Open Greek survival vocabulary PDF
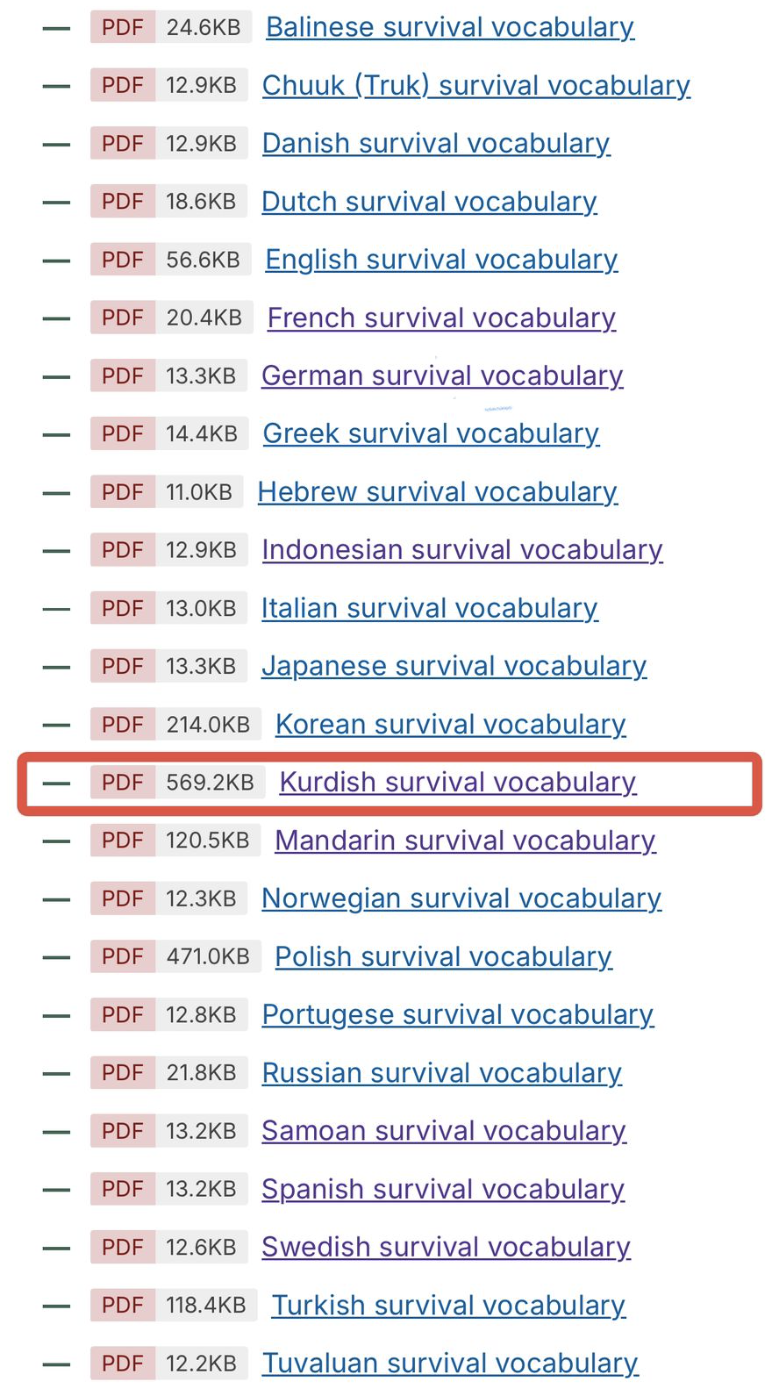This screenshot has width=772, height=1384. point(431,434)
